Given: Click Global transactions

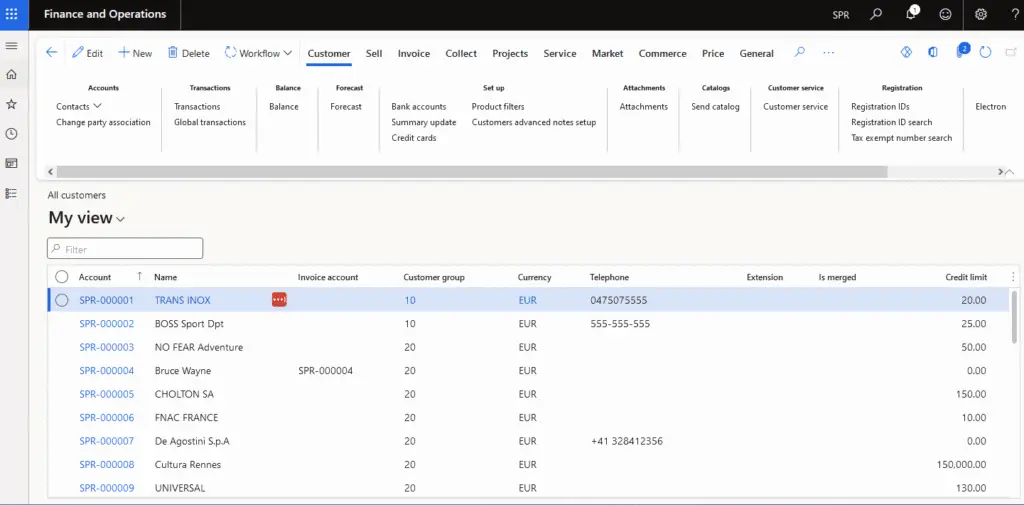Looking at the screenshot, I should 210,122.
